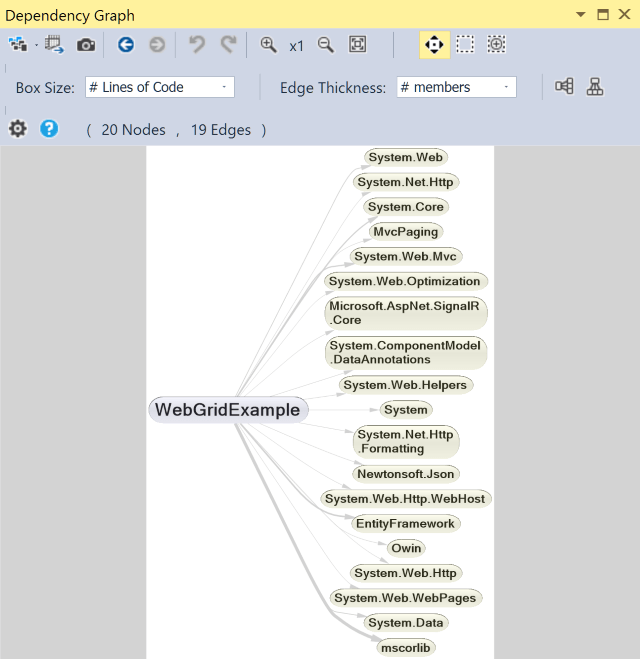Click the 19 Edges count label
The width and height of the screenshot is (640, 659).
pos(221,130)
